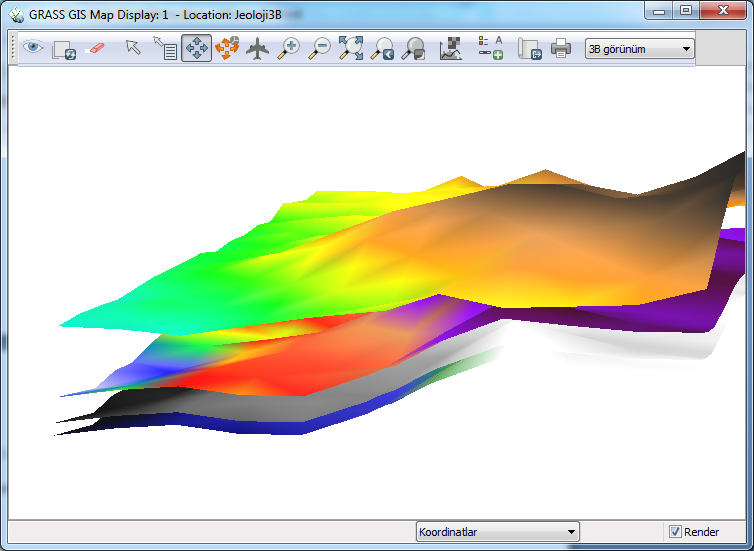Select the pointer arrow tool
The image size is (754, 551).
point(133,48)
